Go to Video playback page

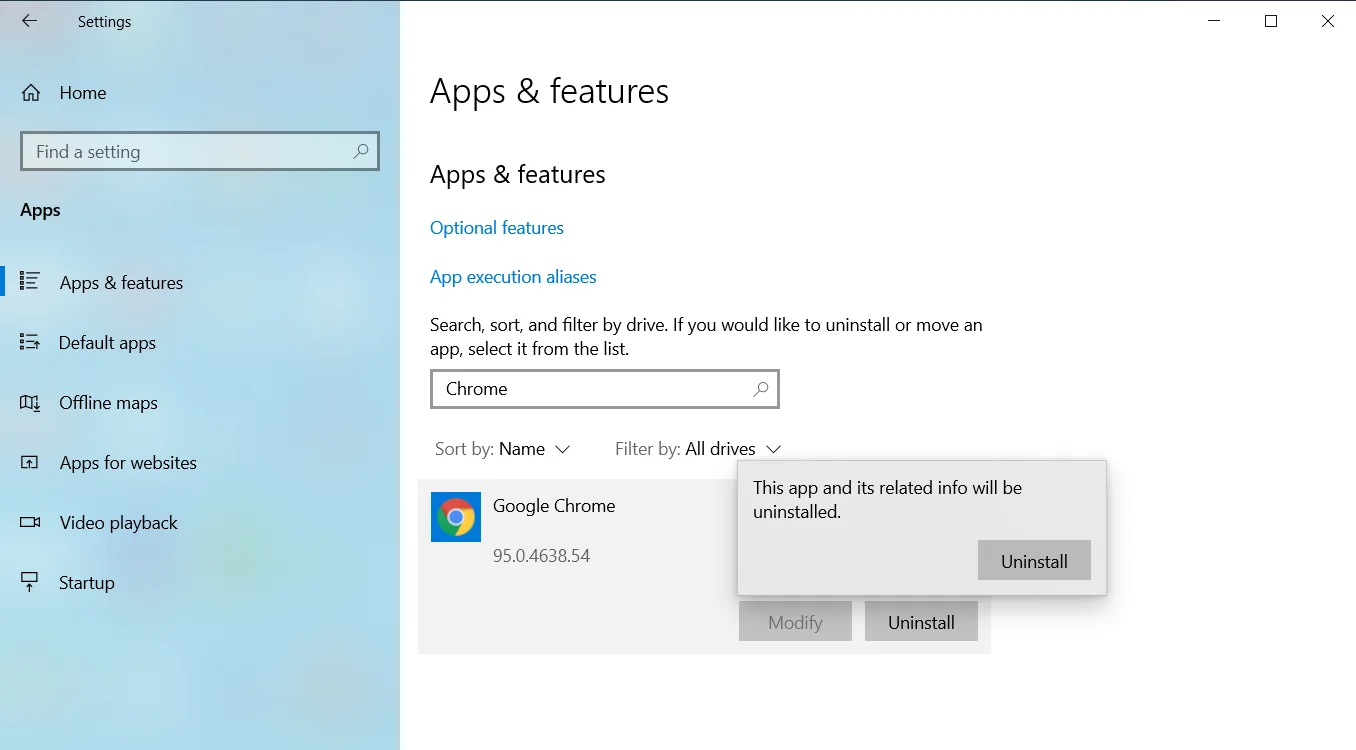(118, 523)
